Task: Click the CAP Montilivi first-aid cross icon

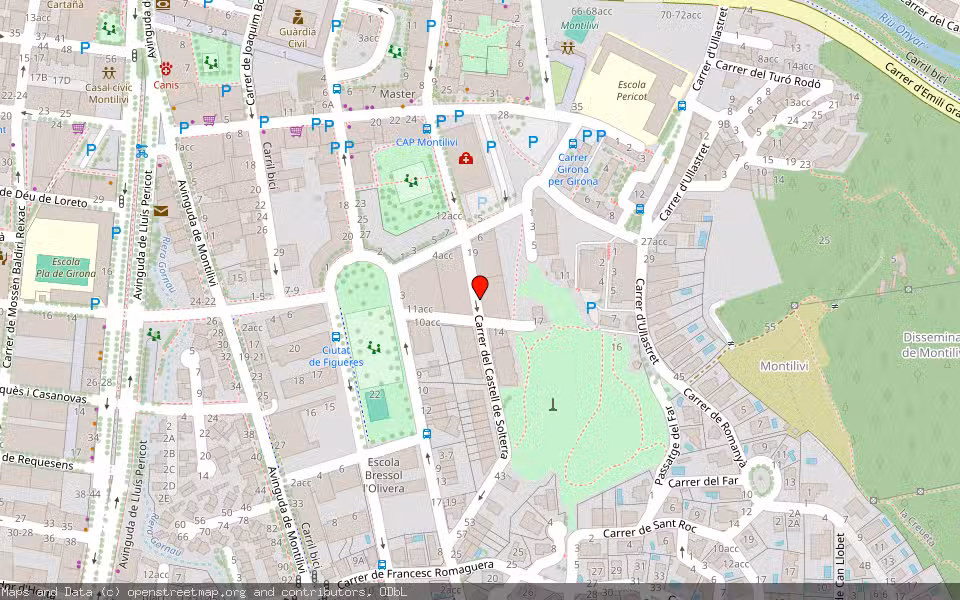Action: [x=466, y=159]
